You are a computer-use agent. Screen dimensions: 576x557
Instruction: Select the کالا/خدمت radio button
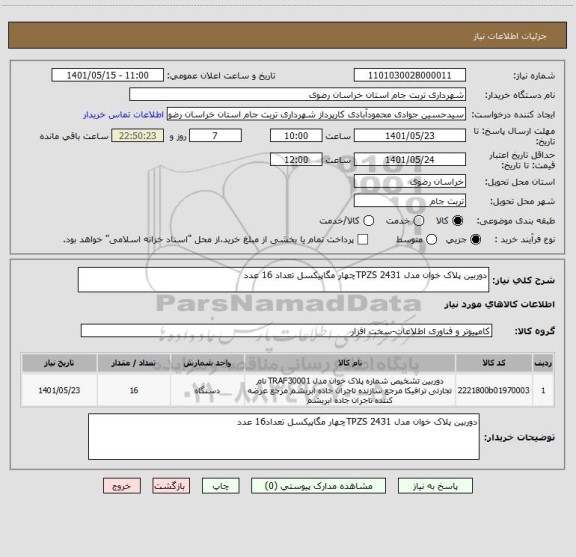[x=368, y=221]
